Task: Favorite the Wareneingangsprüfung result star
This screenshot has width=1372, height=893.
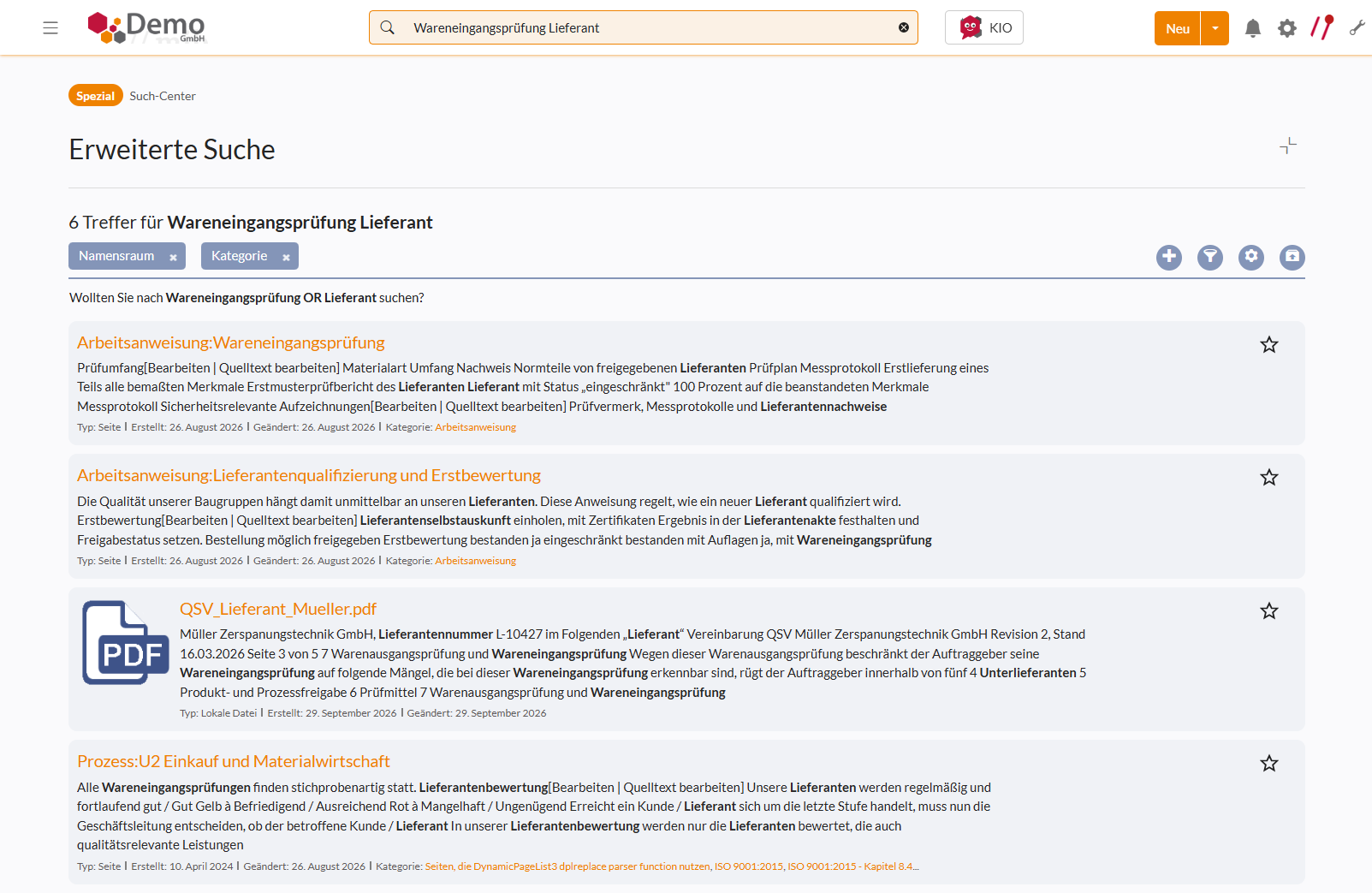Action: click(1269, 344)
